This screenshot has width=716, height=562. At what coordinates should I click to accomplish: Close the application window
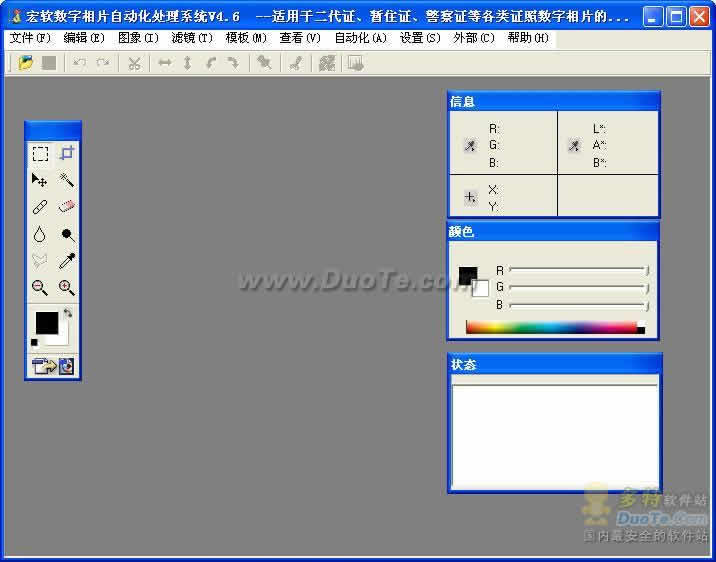pos(699,17)
